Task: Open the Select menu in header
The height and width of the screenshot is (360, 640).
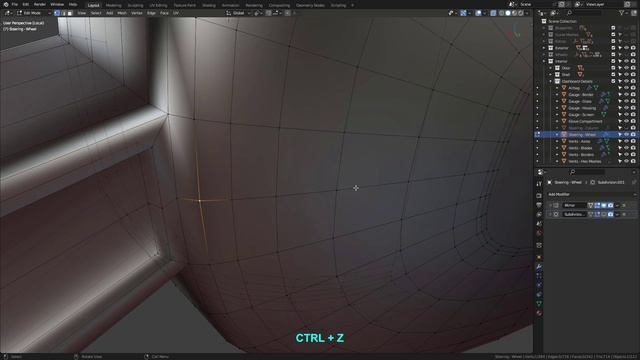Action: [x=96, y=13]
